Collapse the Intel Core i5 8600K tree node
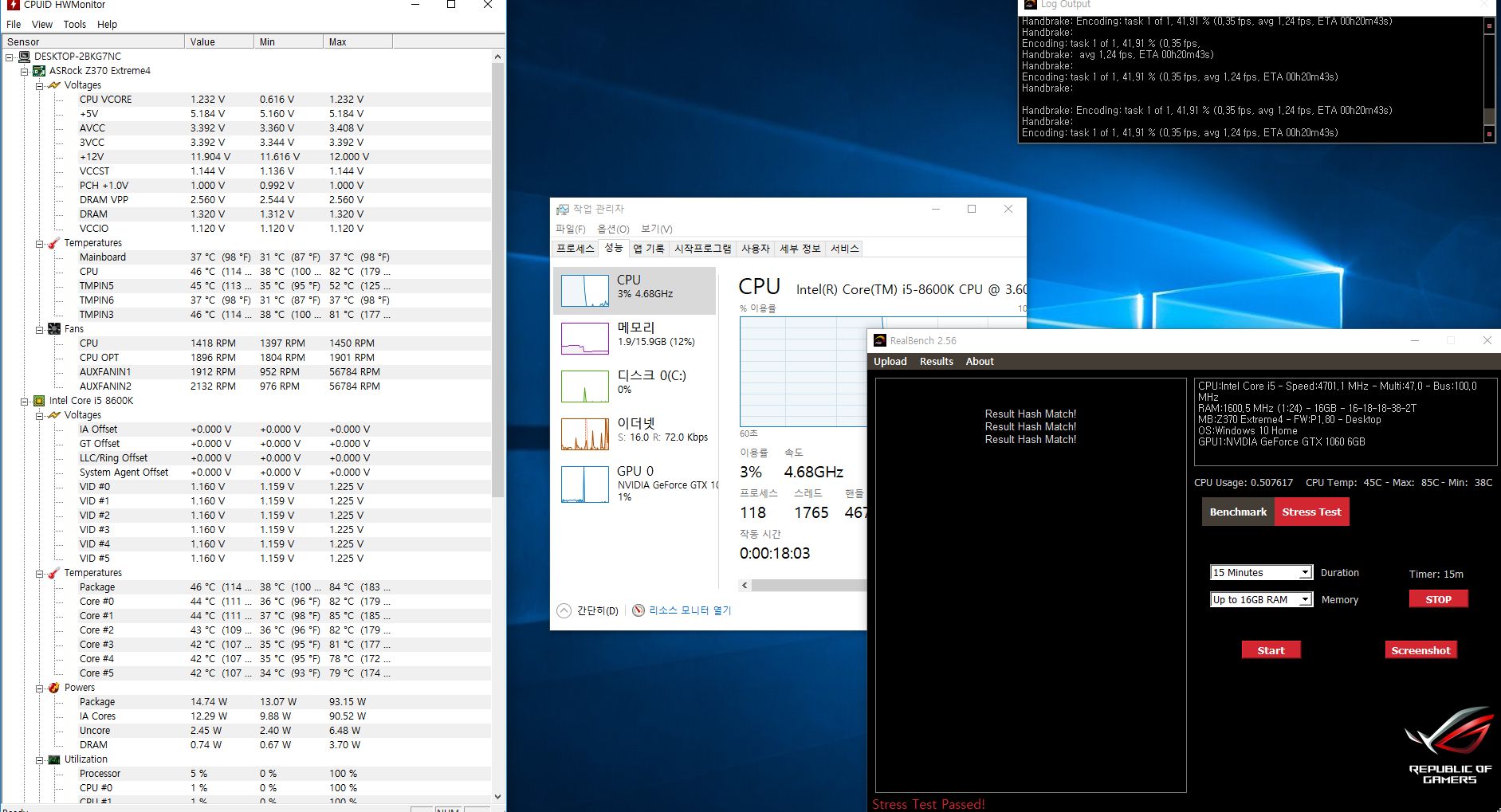 [25, 402]
